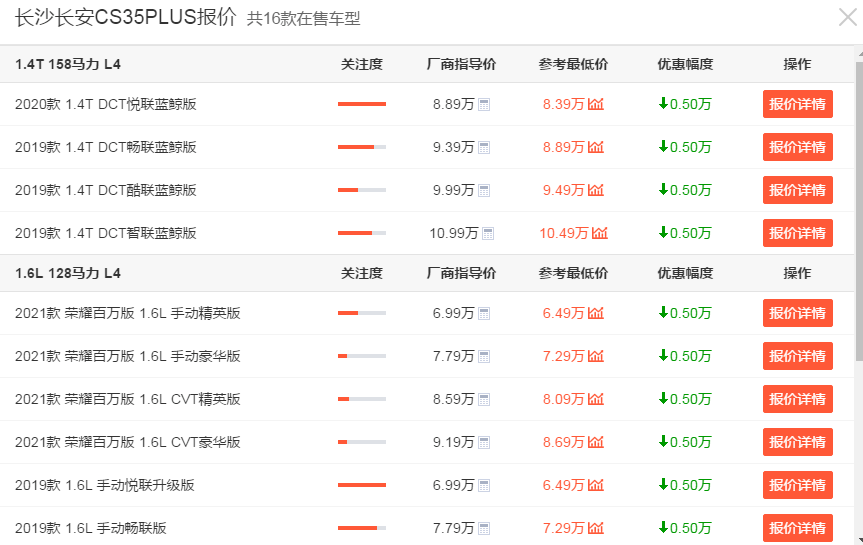The width and height of the screenshot is (863, 545).
Task: View price trend chart icon beside 8.89万
Action: [x=596, y=147]
